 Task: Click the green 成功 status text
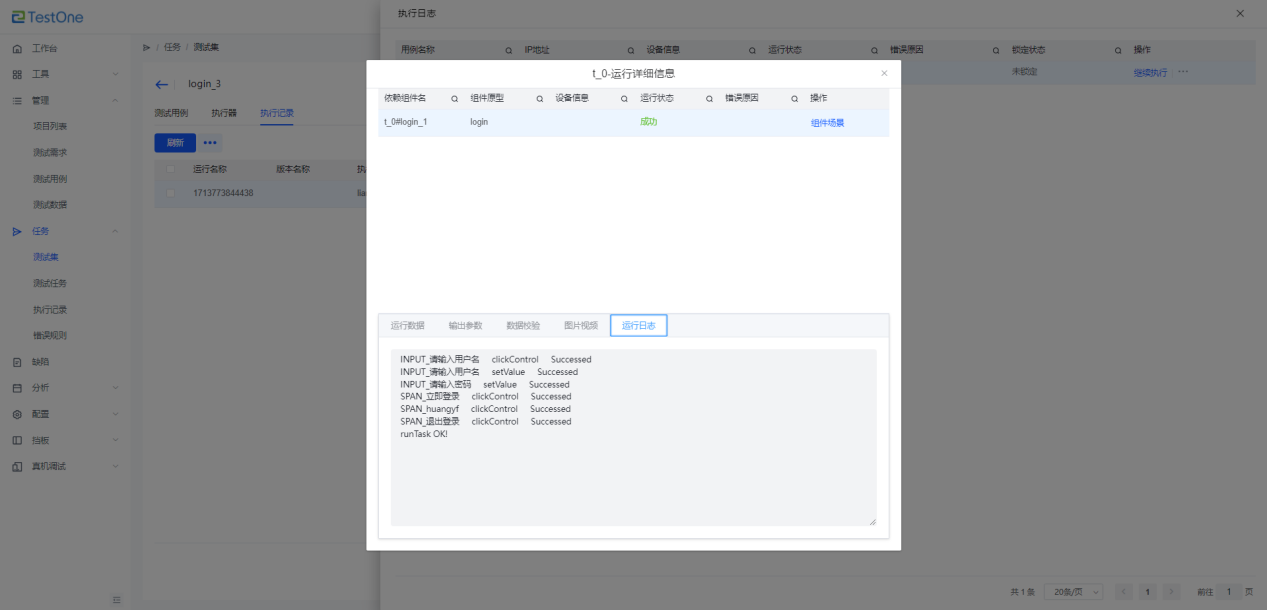[649, 122]
